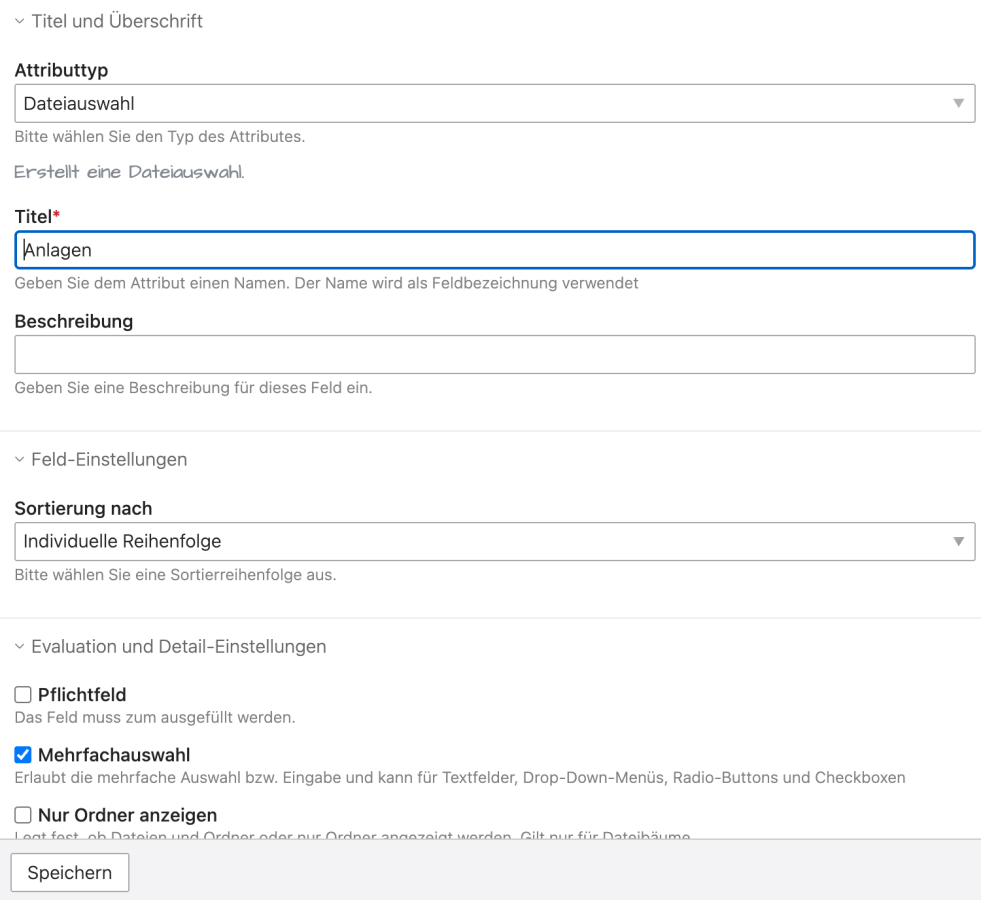The image size is (981, 900).
Task: Collapse Evaluation und Detail-Einstellungen section
Action: tap(178, 647)
